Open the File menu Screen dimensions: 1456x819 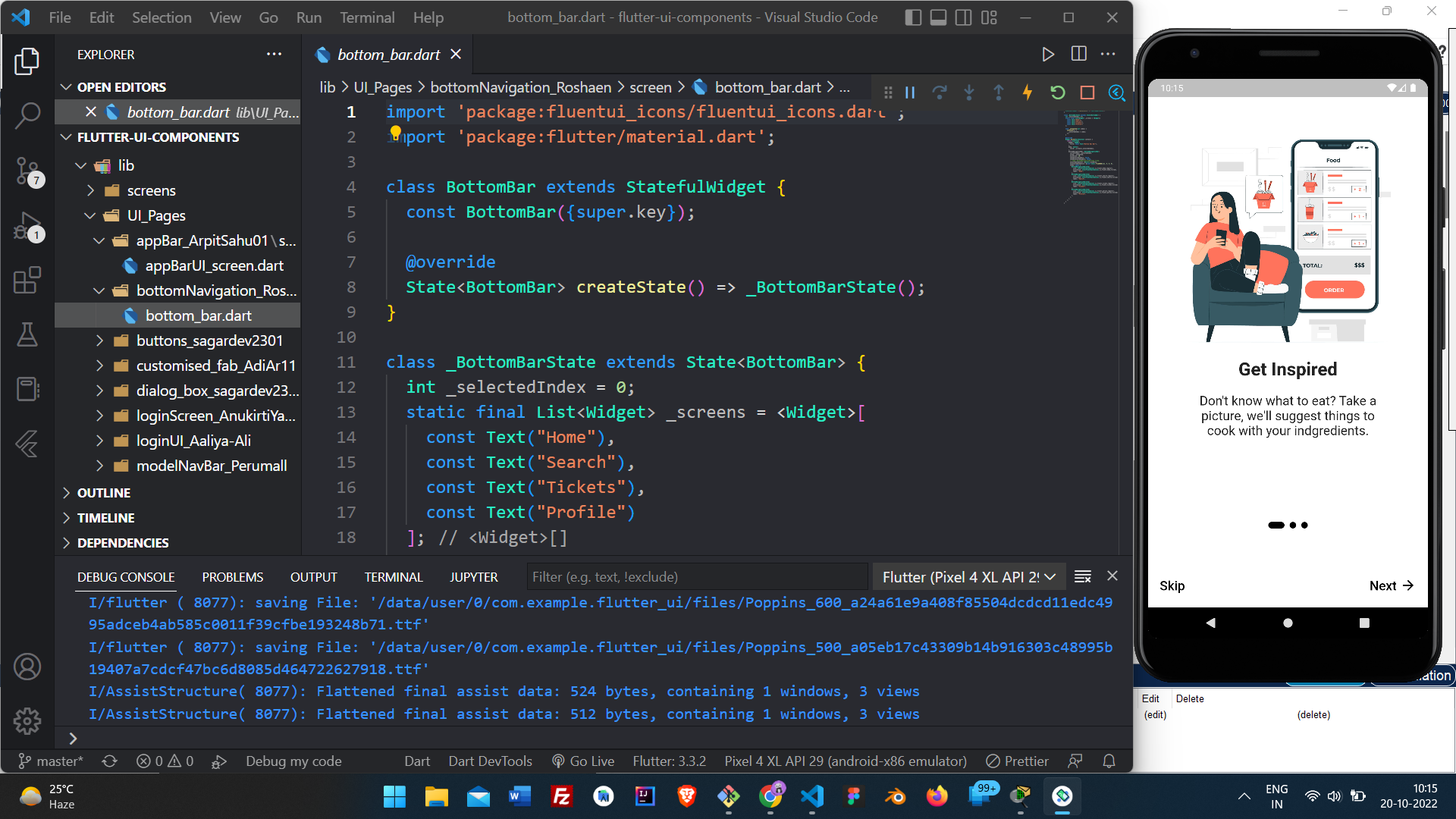[x=60, y=17]
